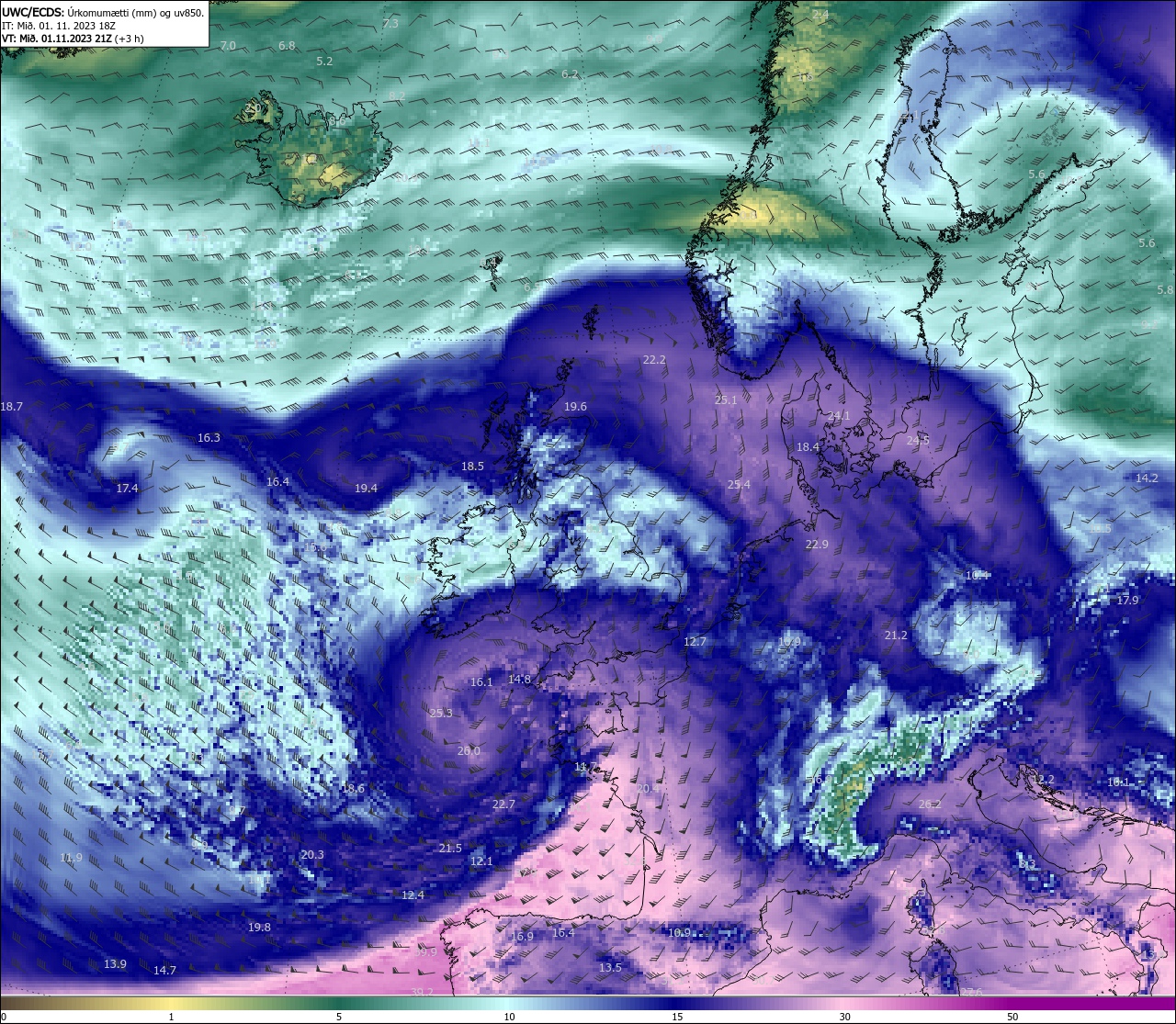Image resolution: width=1176 pixels, height=1024 pixels.
Task: Click the color scale tick label 10
Action: [509, 1017]
